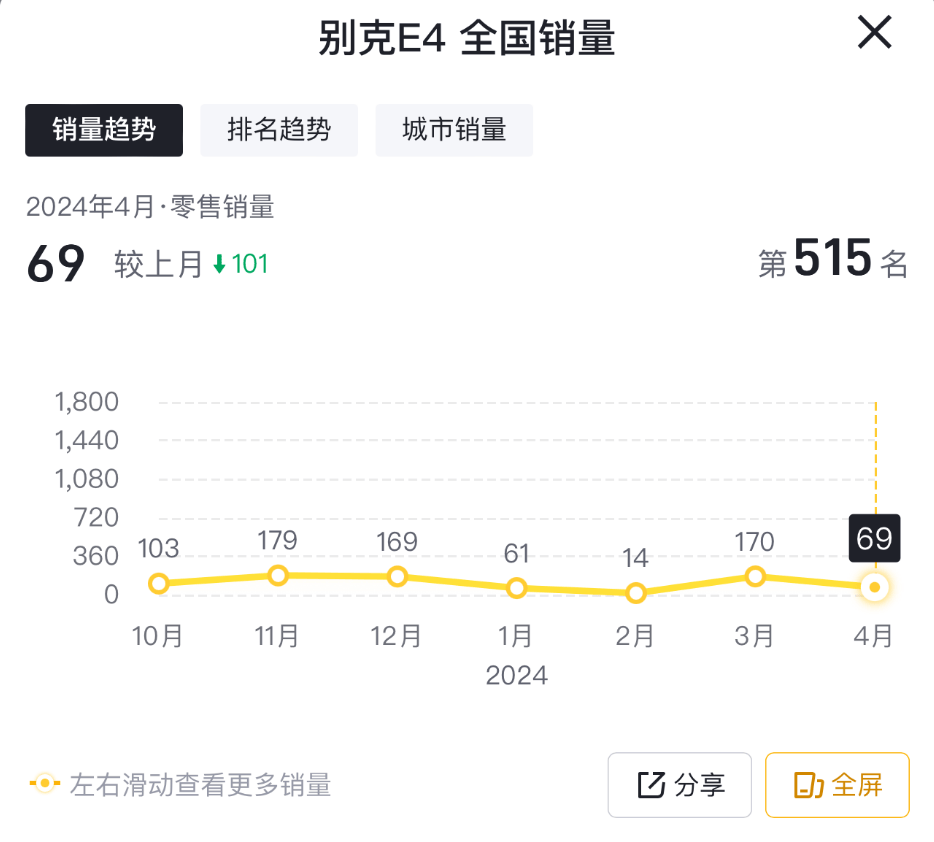Click the swipe hint icon at bottom left
Viewport: 934px width, 842px height.
pyautogui.click(x=44, y=784)
